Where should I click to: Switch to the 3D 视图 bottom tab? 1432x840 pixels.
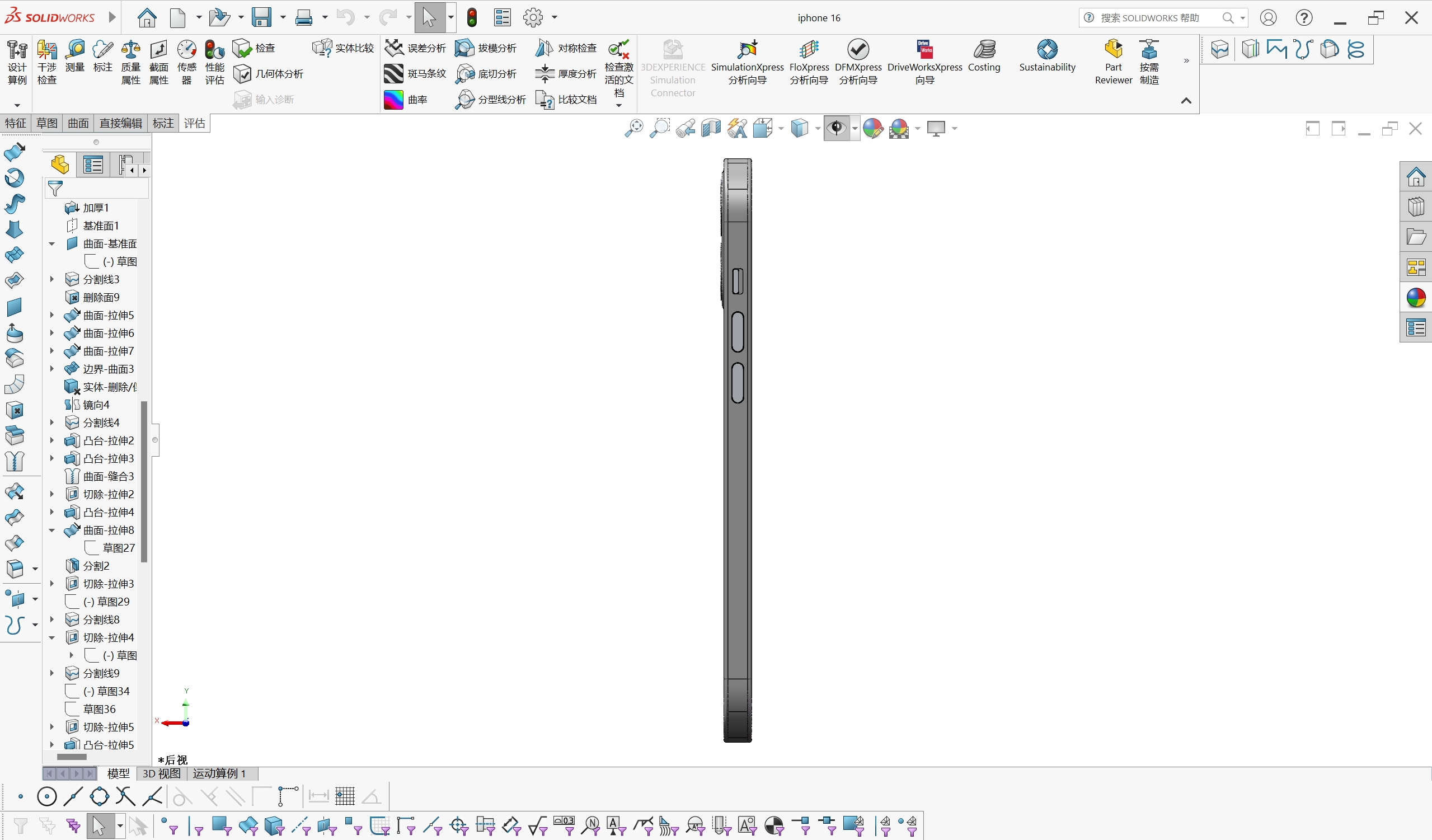pos(161,773)
